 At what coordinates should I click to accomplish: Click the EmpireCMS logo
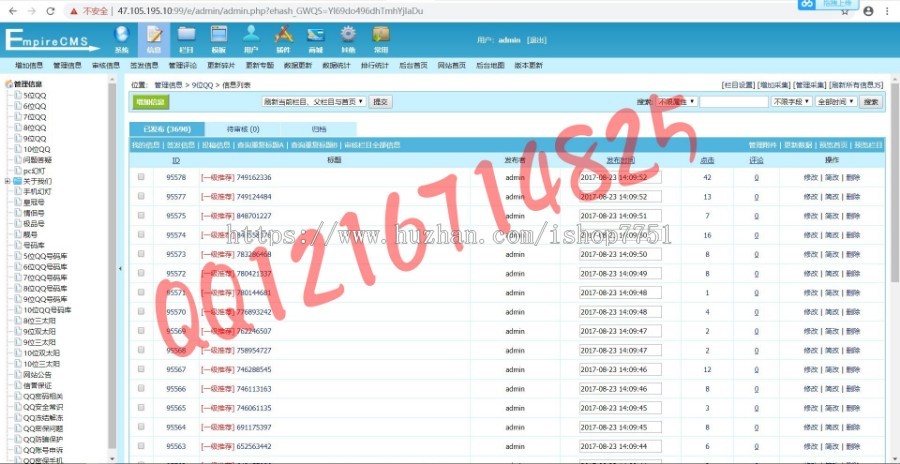coord(52,40)
